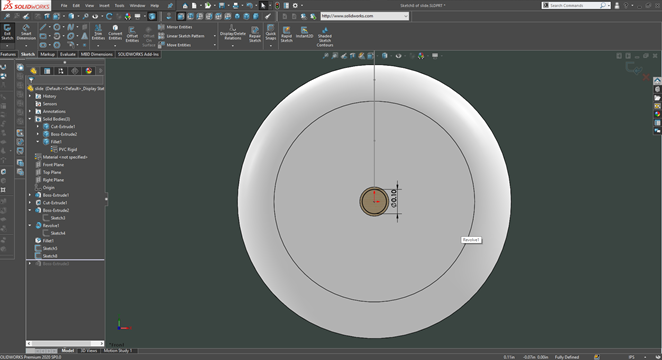Click the Repair Sketch tool
This screenshot has height=360, width=662.
click(x=255, y=34)
